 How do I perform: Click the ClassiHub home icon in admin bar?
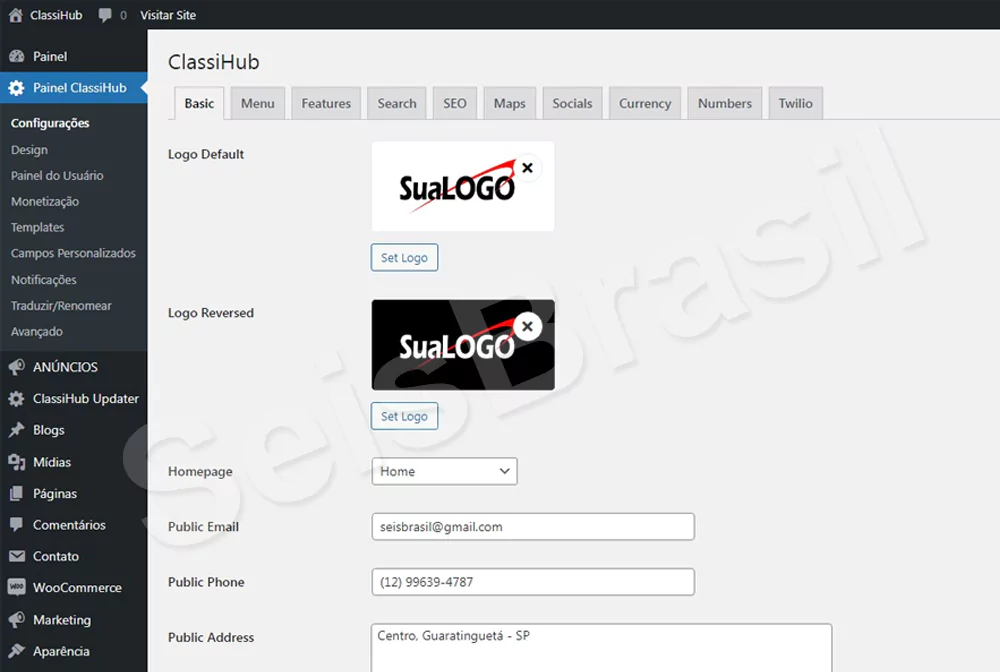click(15, 15)
